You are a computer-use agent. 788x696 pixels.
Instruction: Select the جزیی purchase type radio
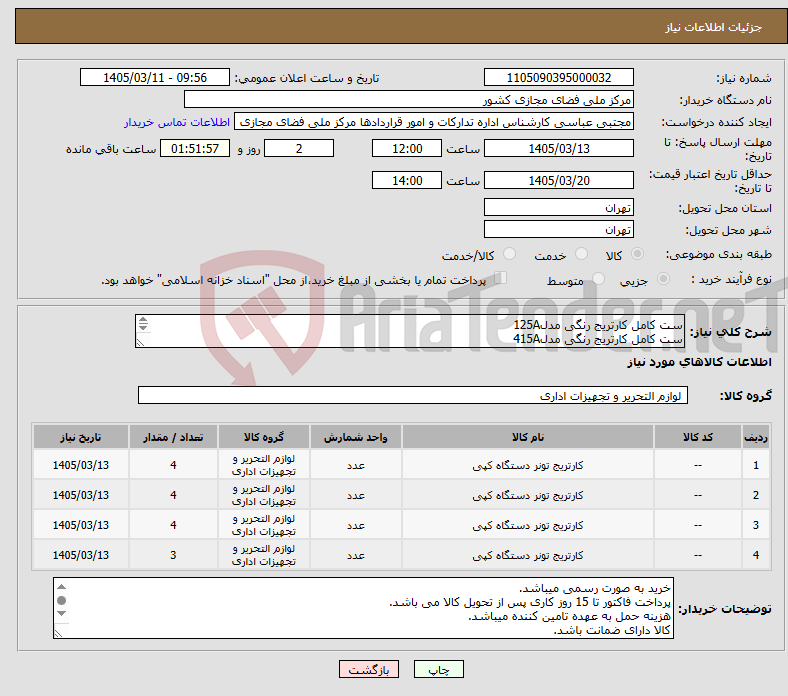[x=663, y=279]
